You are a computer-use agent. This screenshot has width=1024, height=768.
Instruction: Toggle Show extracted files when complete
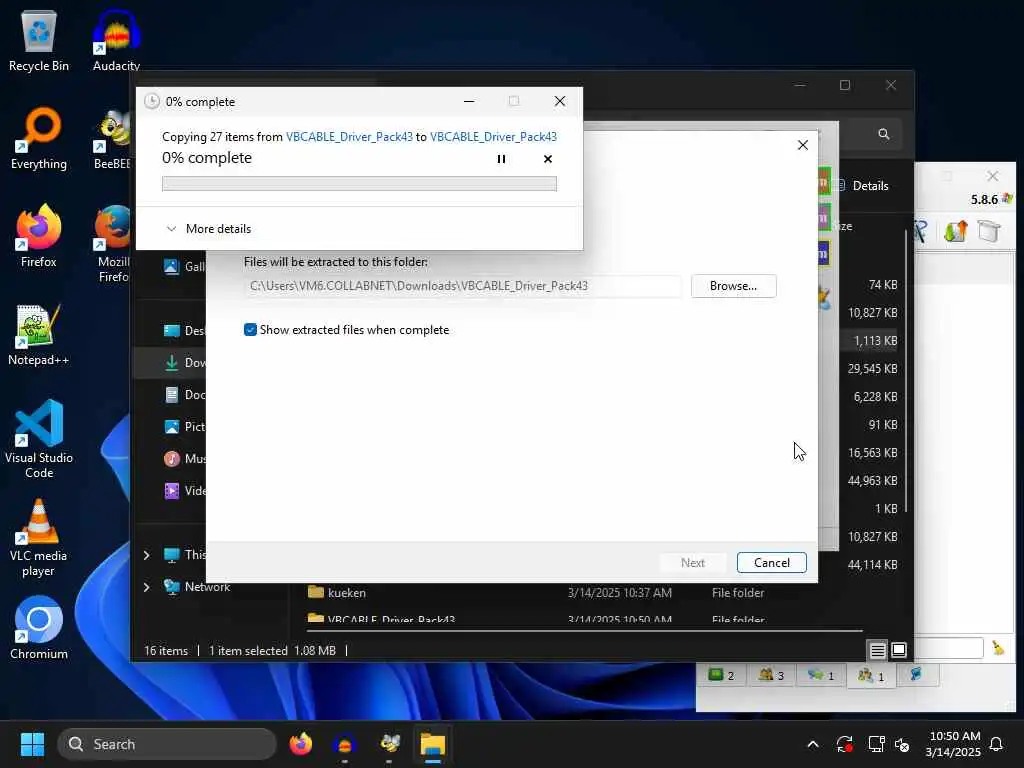point(250,330)
